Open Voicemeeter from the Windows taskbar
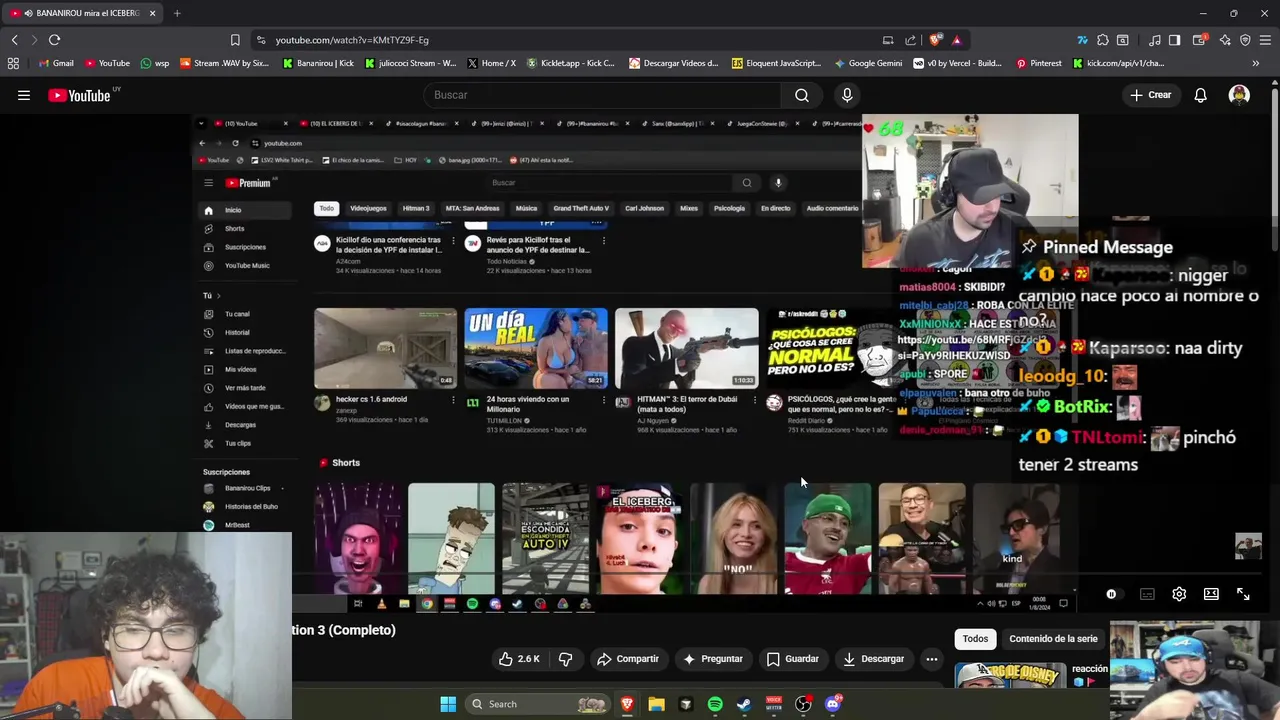Screen dimensions: 1280x720 coord(773,704)
